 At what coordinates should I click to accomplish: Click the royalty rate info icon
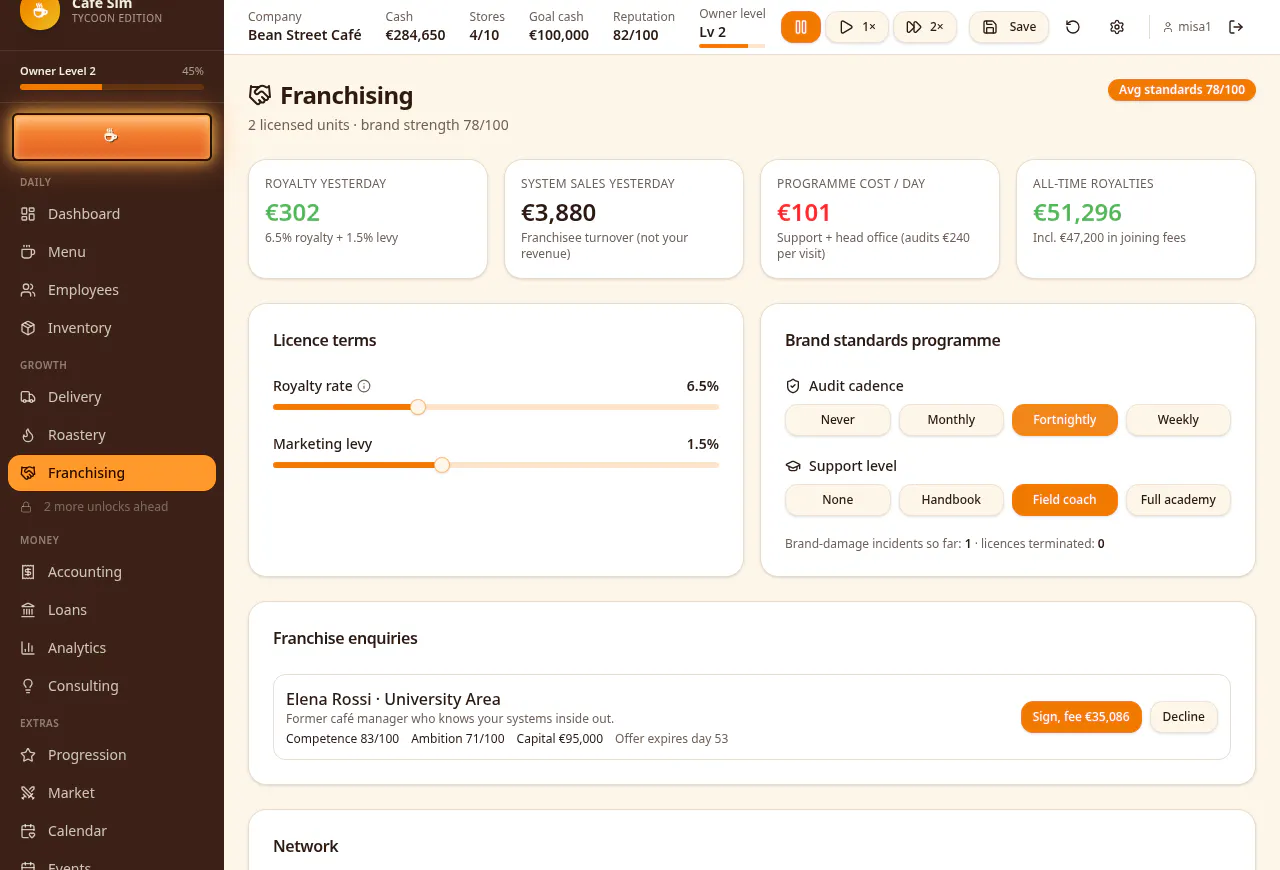(364, 386)
